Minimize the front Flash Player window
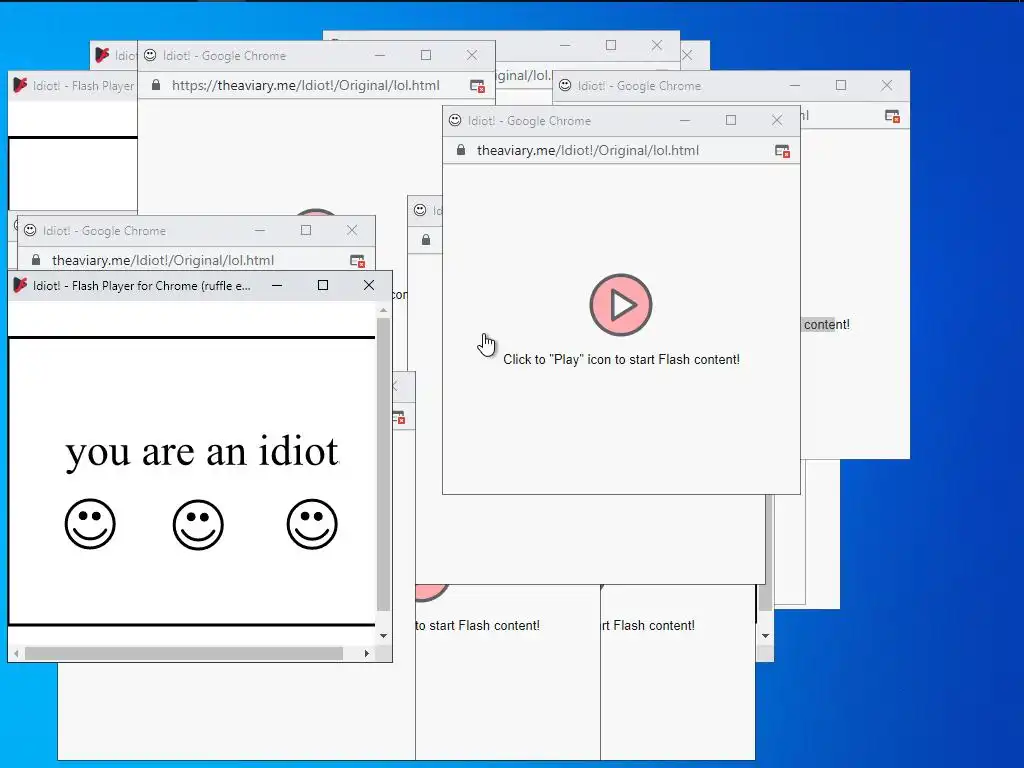1024x768 pixels. (277, 285)
